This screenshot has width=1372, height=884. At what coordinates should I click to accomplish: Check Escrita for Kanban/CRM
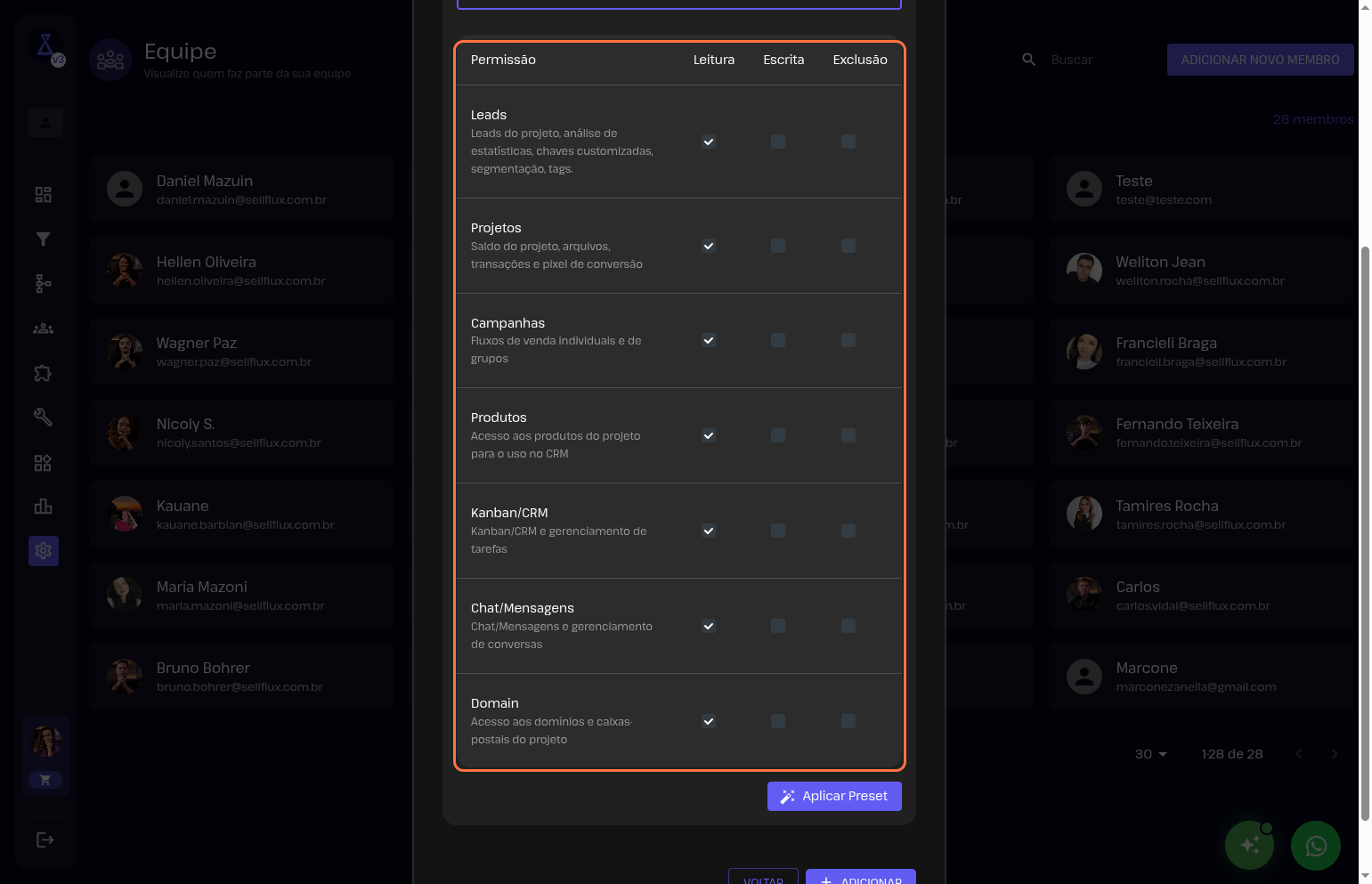pos(778,531)
